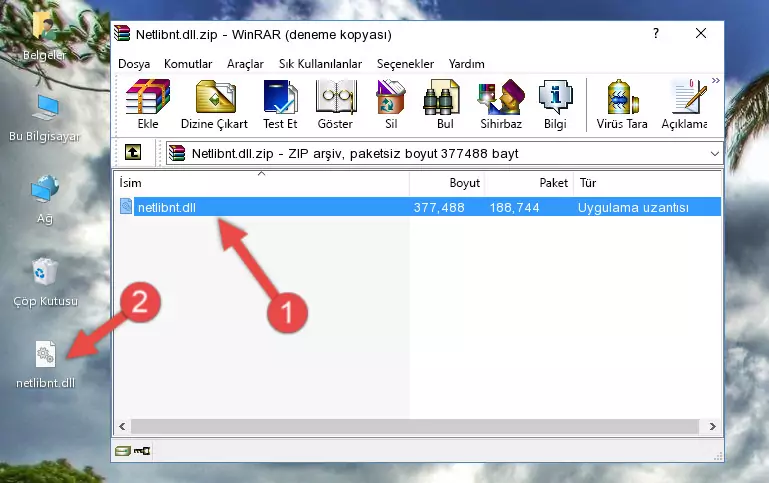Sort by the Tür column header

tap(647, 182)
